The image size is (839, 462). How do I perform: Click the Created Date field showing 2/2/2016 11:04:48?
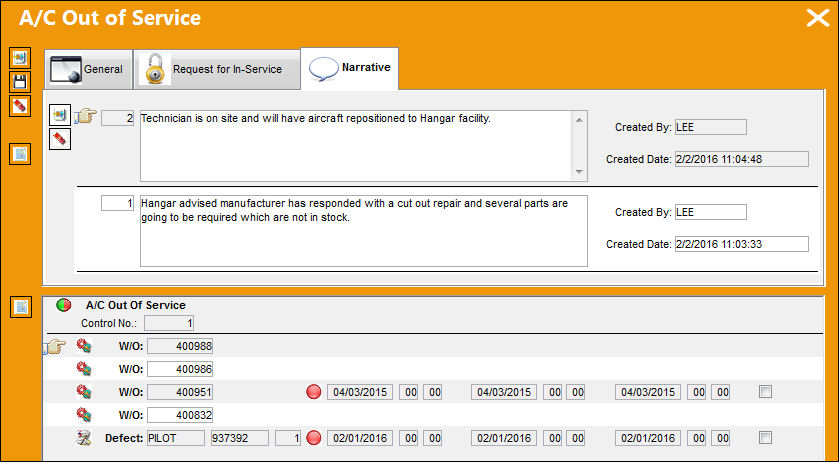coord(742,159)
